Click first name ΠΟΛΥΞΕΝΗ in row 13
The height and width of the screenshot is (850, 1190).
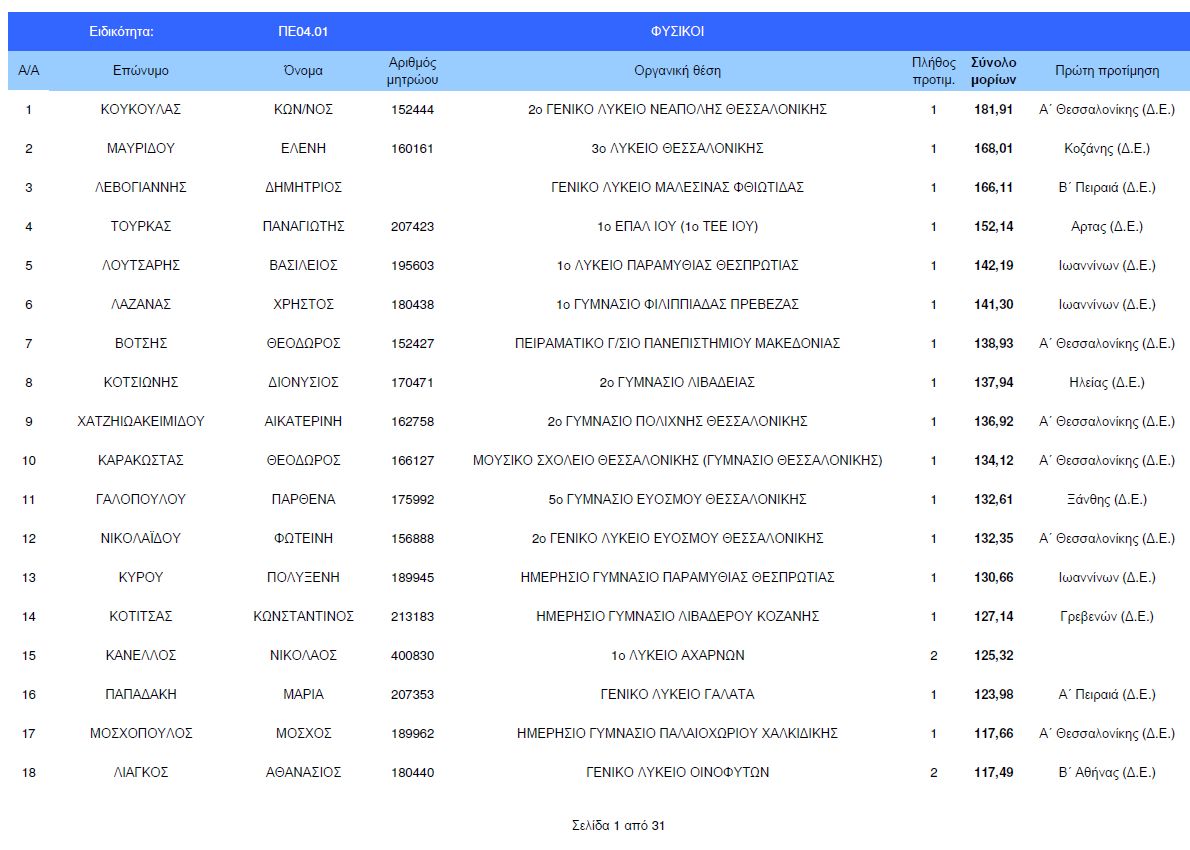303,577
